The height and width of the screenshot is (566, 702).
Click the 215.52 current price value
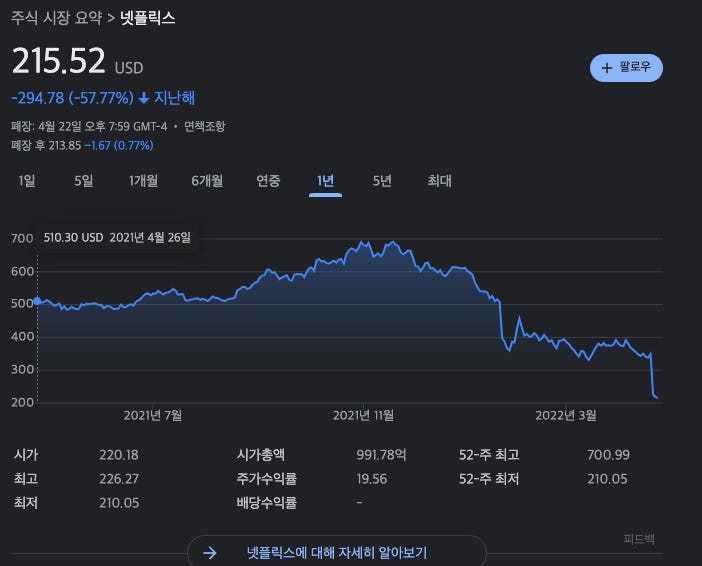pyautogui.click(x=59, y=61)
